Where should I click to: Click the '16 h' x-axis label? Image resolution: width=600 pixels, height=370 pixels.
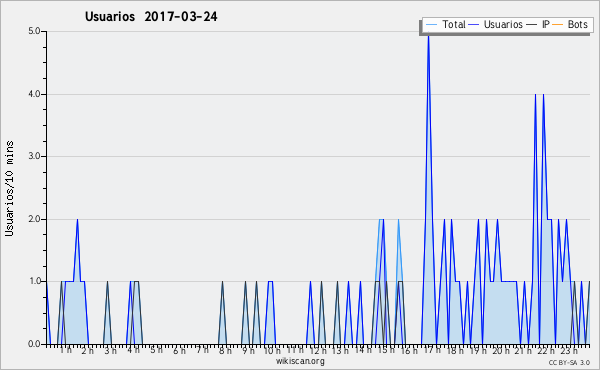coord(409,351)
